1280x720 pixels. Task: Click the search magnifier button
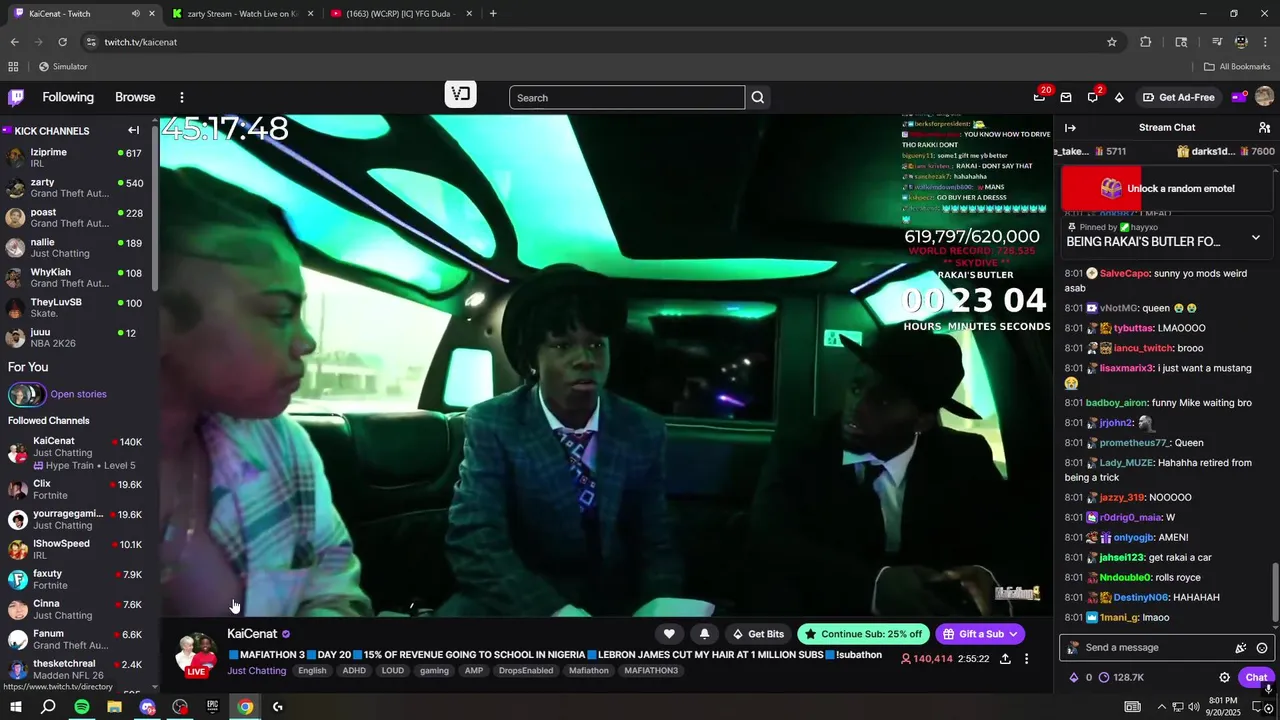pyautogui.click(x=758, y=97)
